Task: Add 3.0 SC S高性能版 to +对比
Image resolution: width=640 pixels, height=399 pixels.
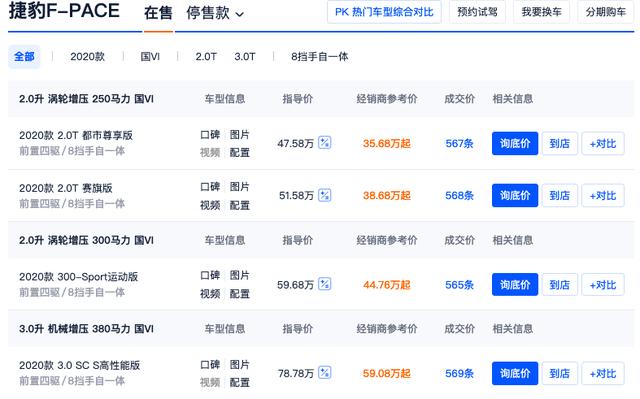Action: click(x=603, y=373)
